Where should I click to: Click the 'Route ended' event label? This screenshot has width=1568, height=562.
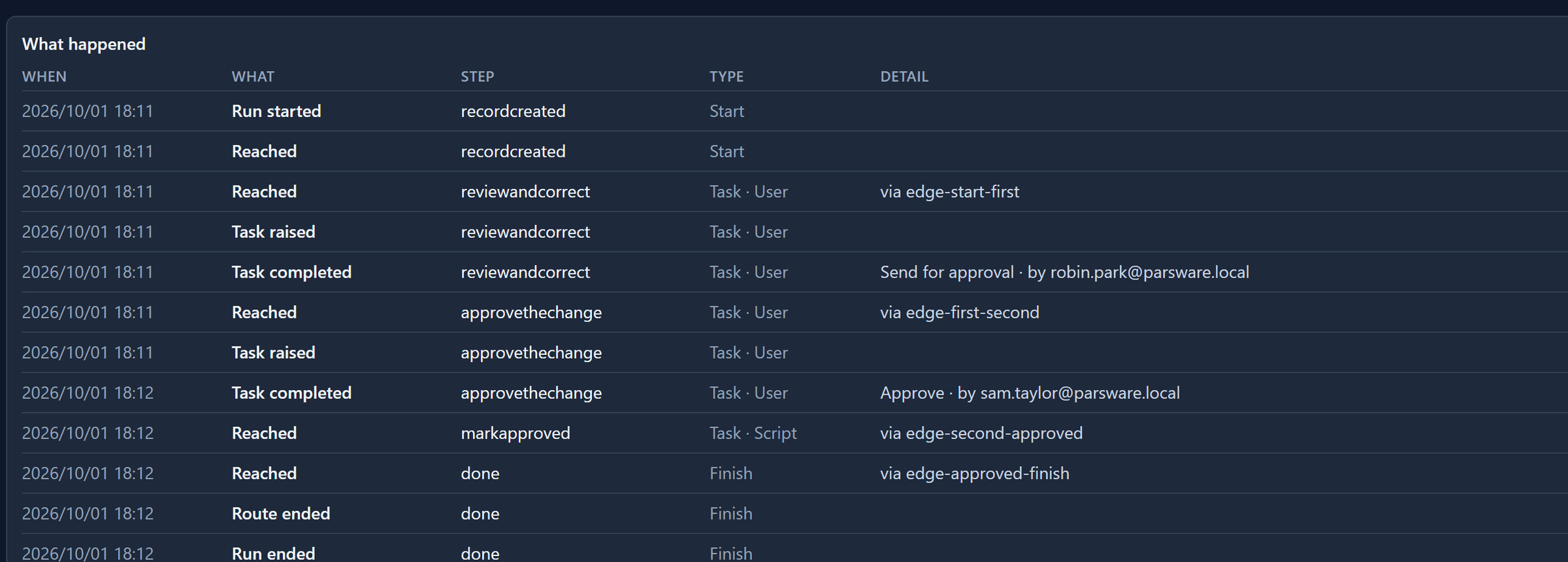point(281,514)
